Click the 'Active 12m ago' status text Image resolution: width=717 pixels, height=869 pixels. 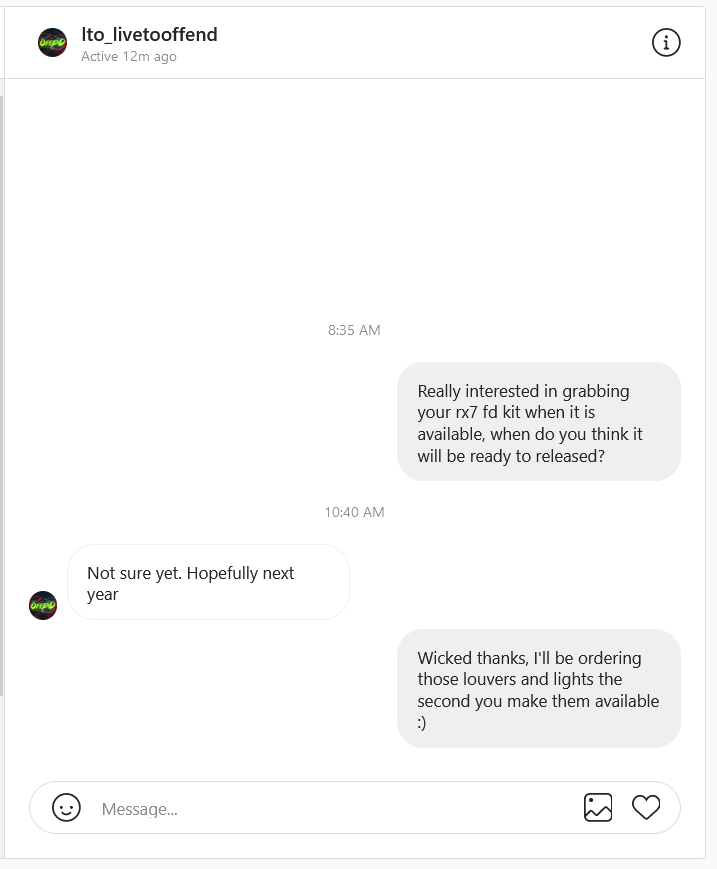(129, 57)
